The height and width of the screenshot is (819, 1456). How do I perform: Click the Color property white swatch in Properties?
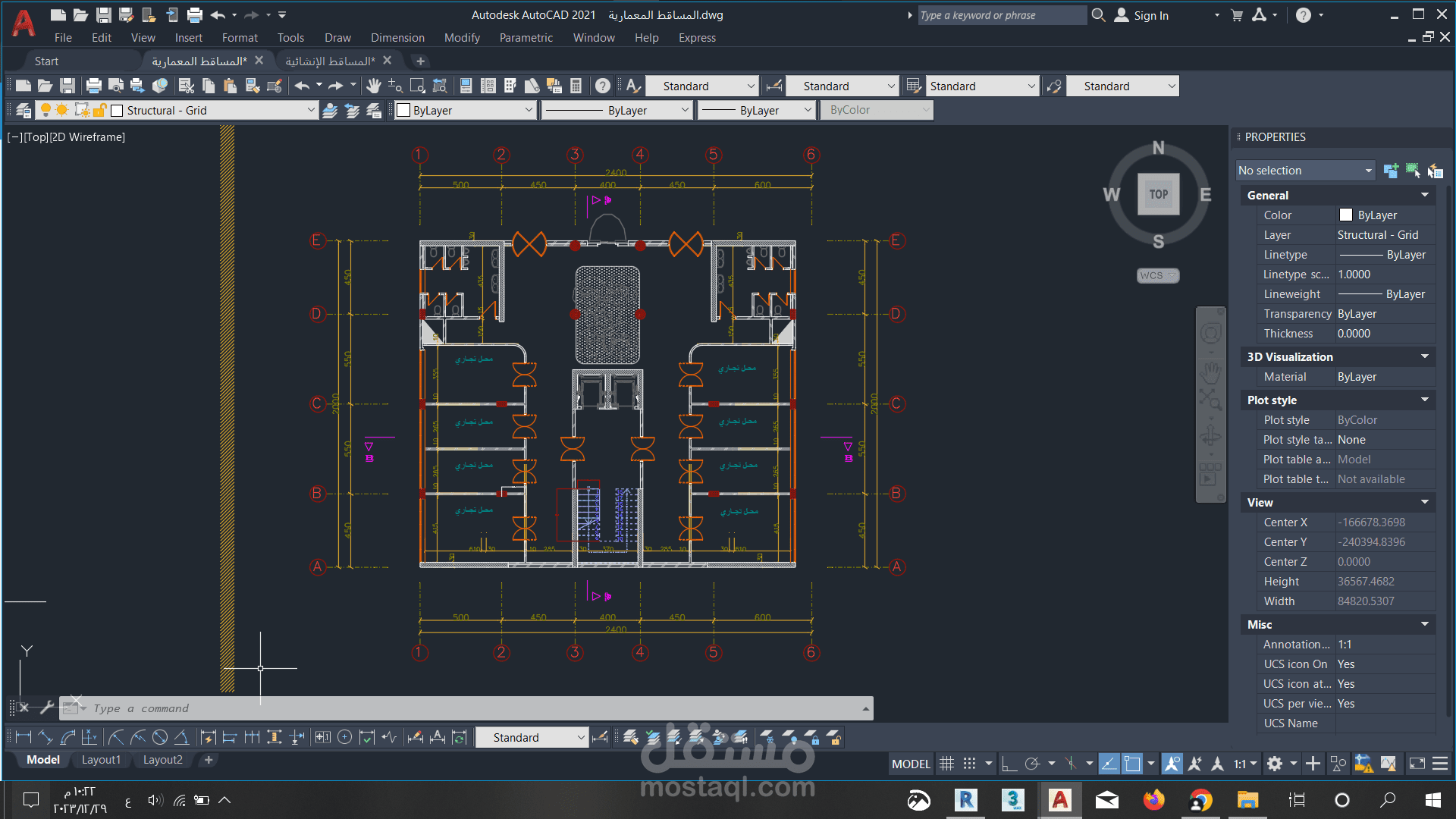coord(1346,215)
